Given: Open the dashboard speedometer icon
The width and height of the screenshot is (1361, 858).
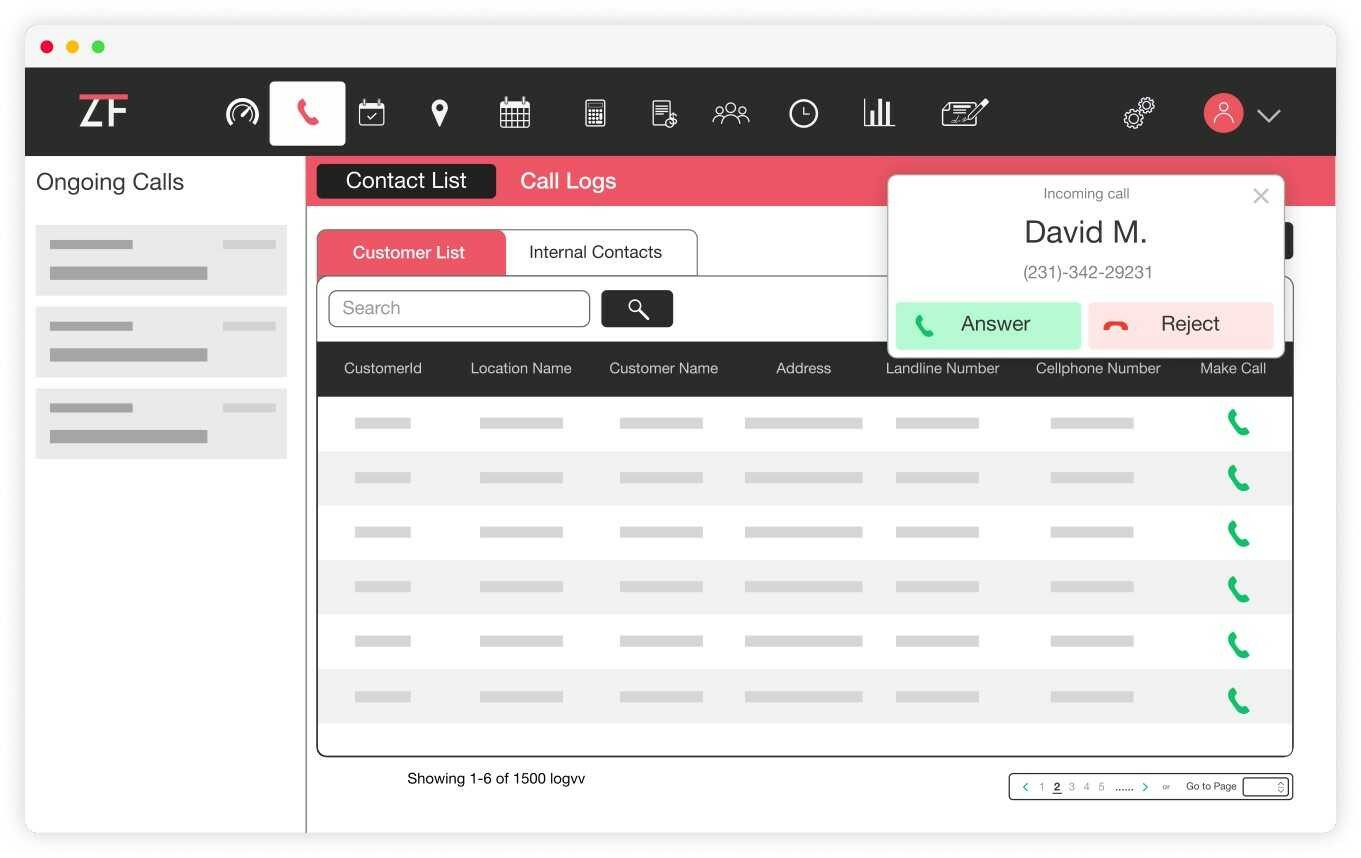Looking at the screenshot, I should [x=242, y=113].
